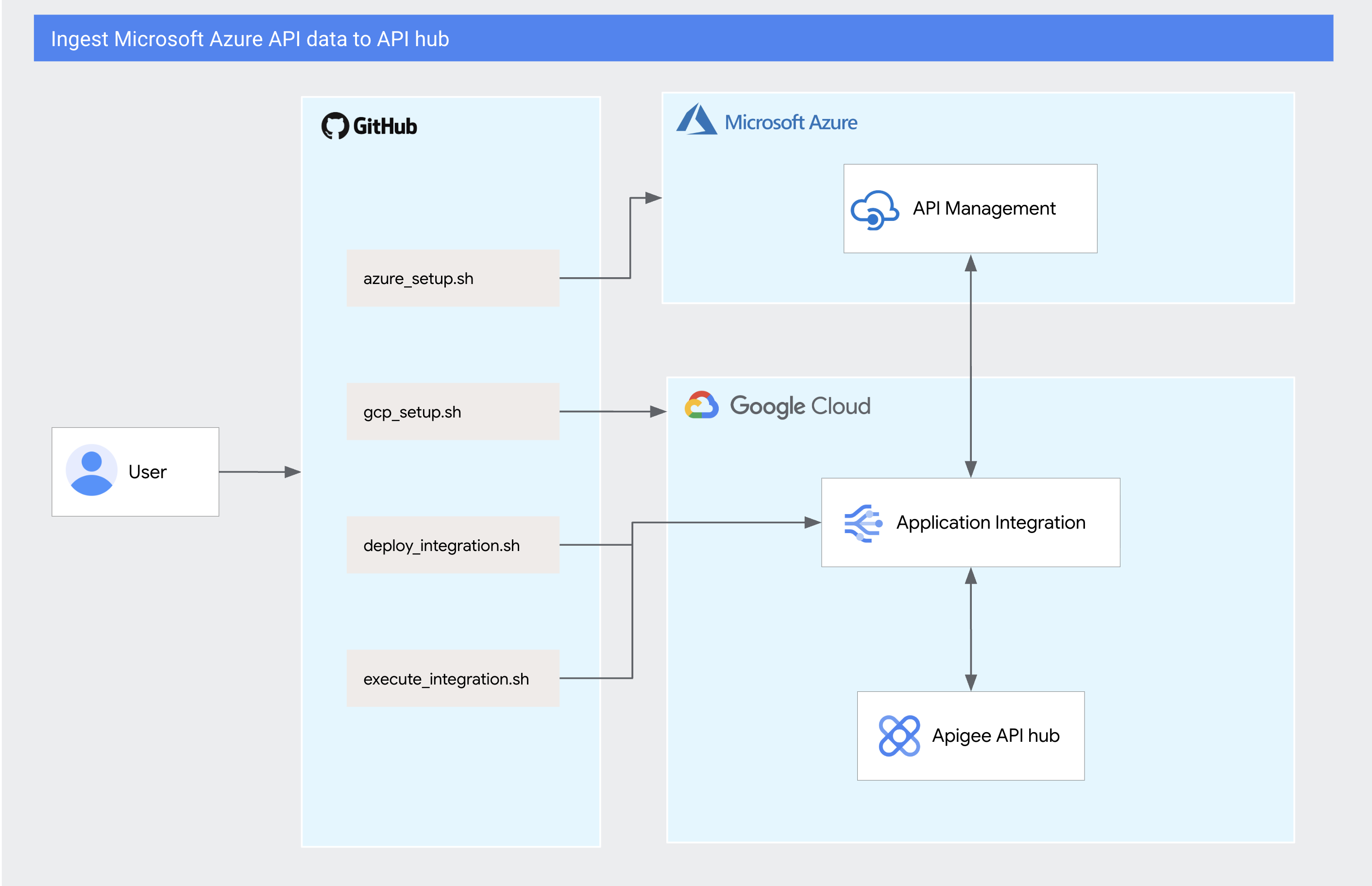Select the Apigee API hub icon
Image resolution: width=1372 pixels, height=886 pixels.
[x=900, y=735]
